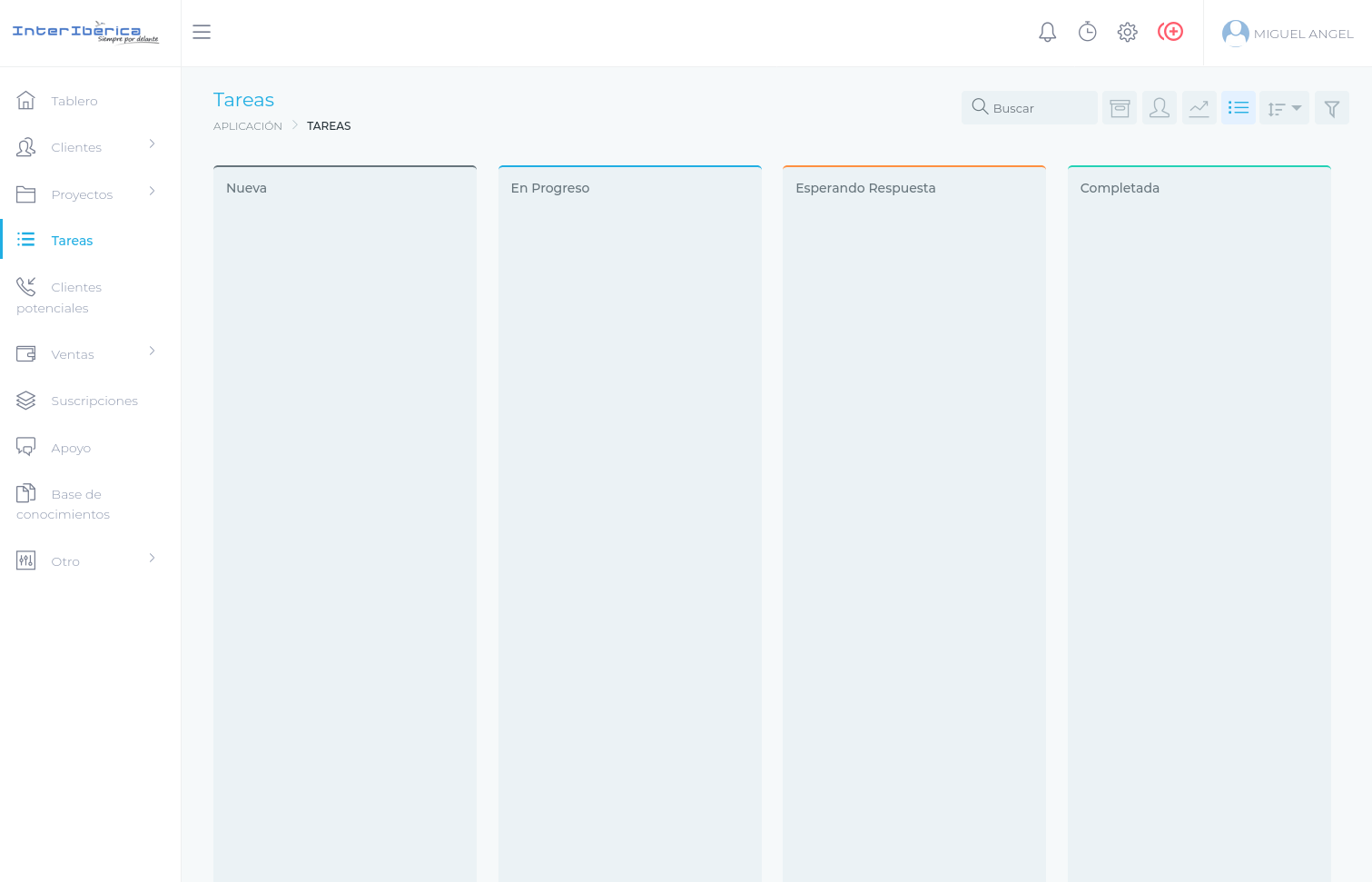Click the Clientes people icon
The width and height of the screenshot is (1372, 882).
pos(26,147)
